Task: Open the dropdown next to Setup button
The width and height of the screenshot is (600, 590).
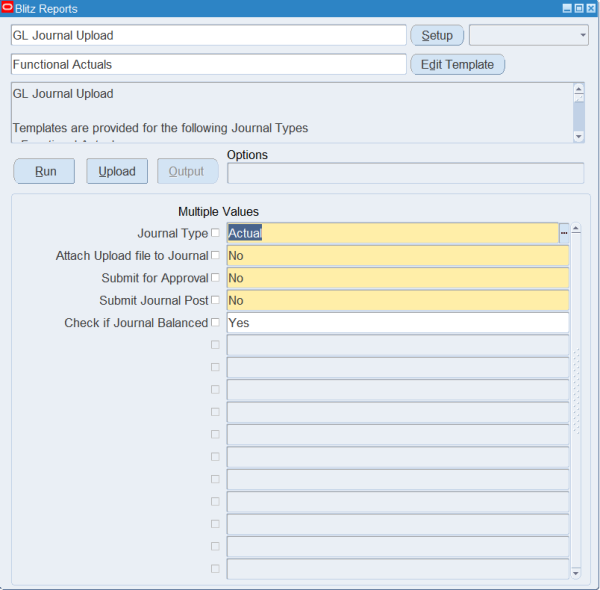Action: pos(529,35)
